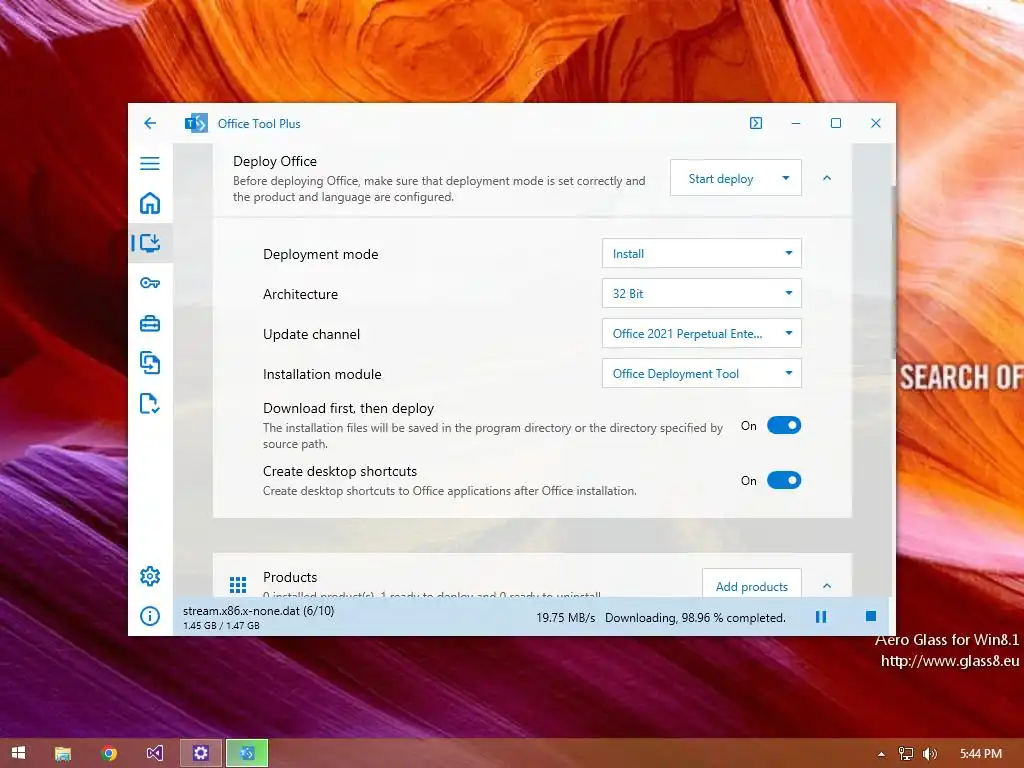Screen dimensions: 1024x768
Task: Open the Start deploy dropdown arrow
Action: click(x=786, y=178)
